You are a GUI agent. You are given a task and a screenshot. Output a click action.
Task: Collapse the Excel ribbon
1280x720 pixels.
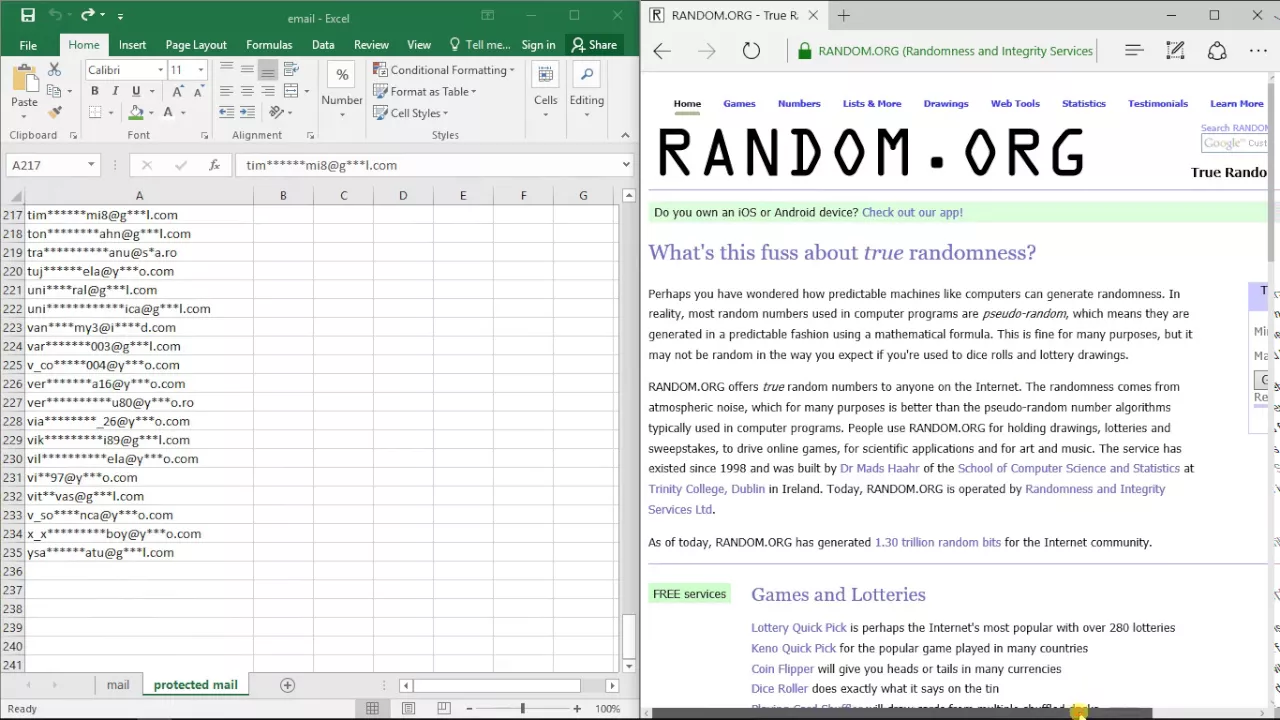click(626, 135)
